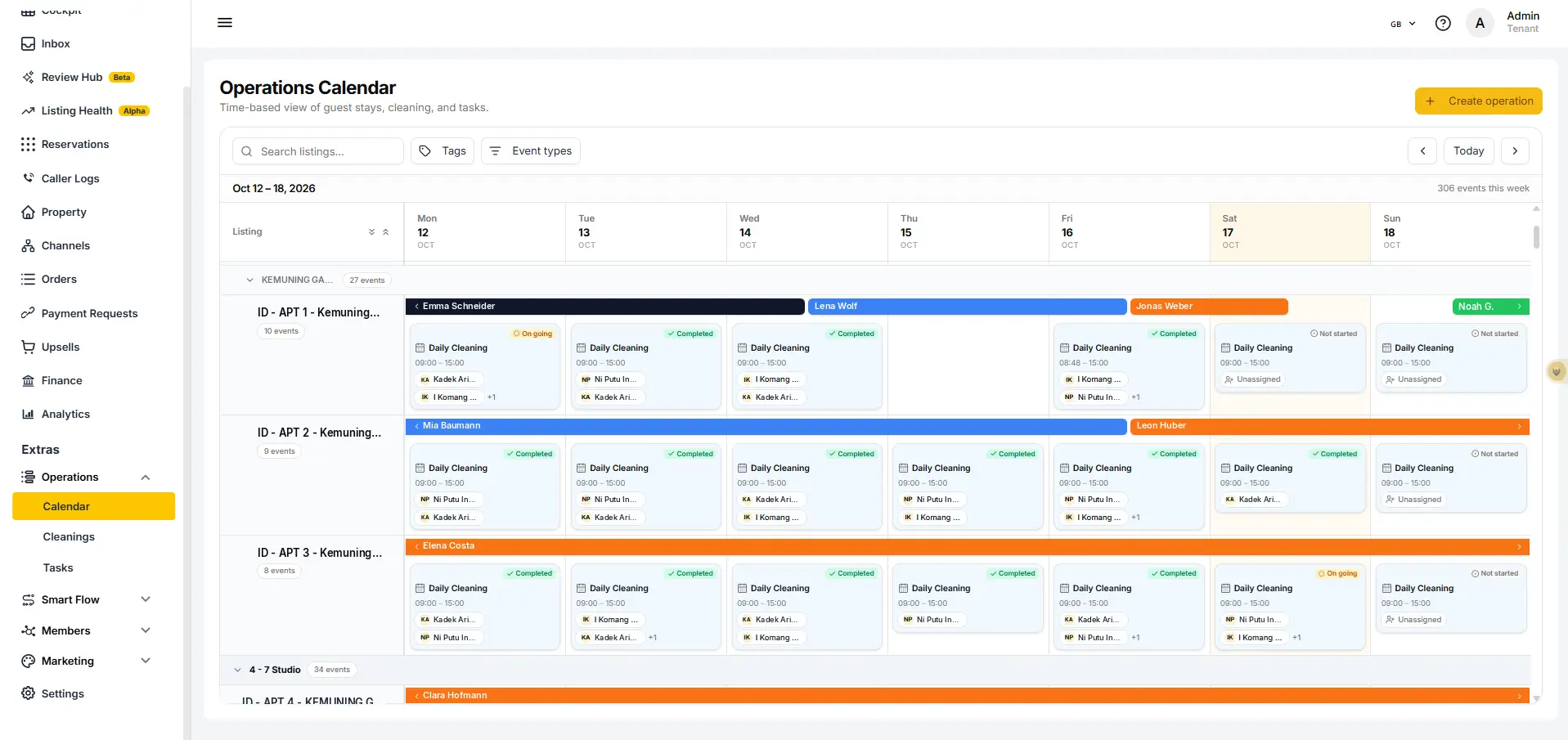This screenshot has height=740, width=1568.
Task: Click the Members people icon
Action: click(x=28, y=630)
